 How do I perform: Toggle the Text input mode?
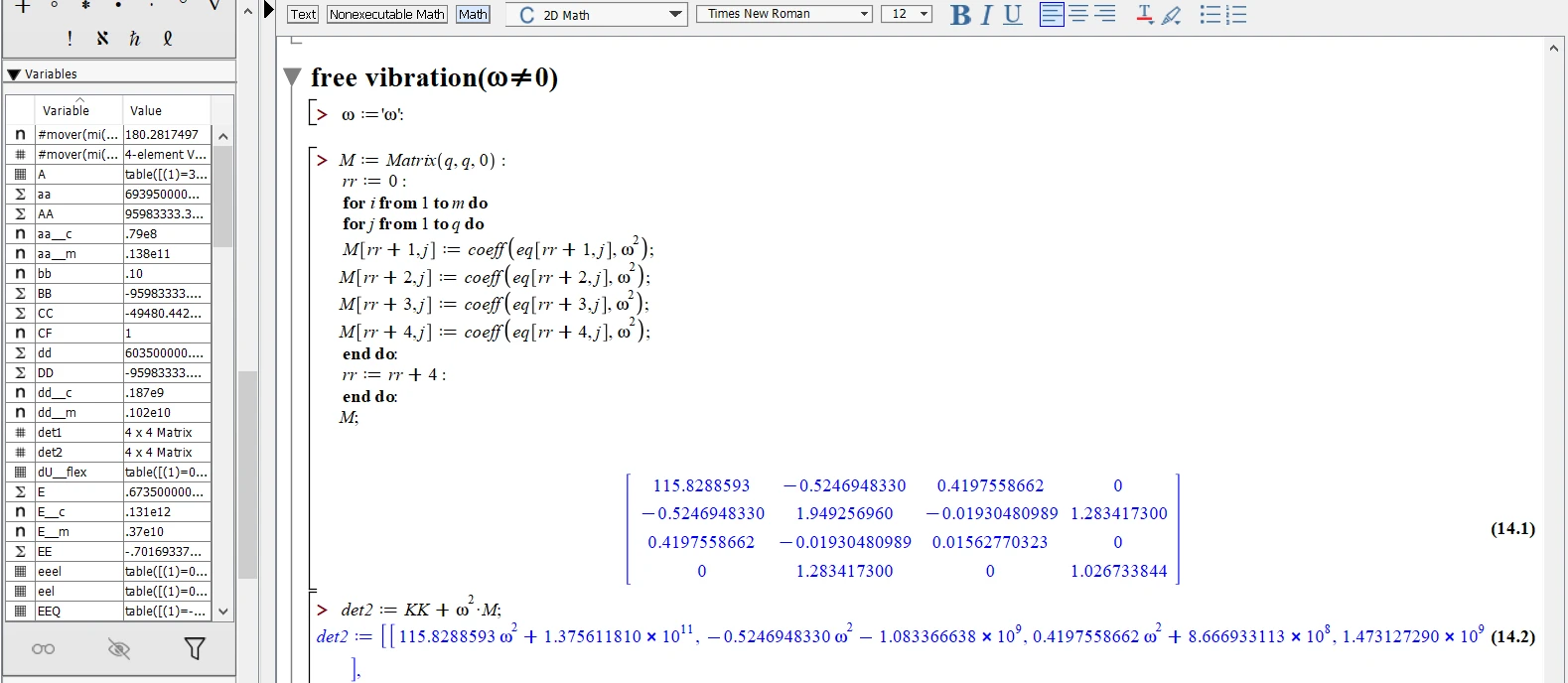pyautogui.click(x=303, y=14)
